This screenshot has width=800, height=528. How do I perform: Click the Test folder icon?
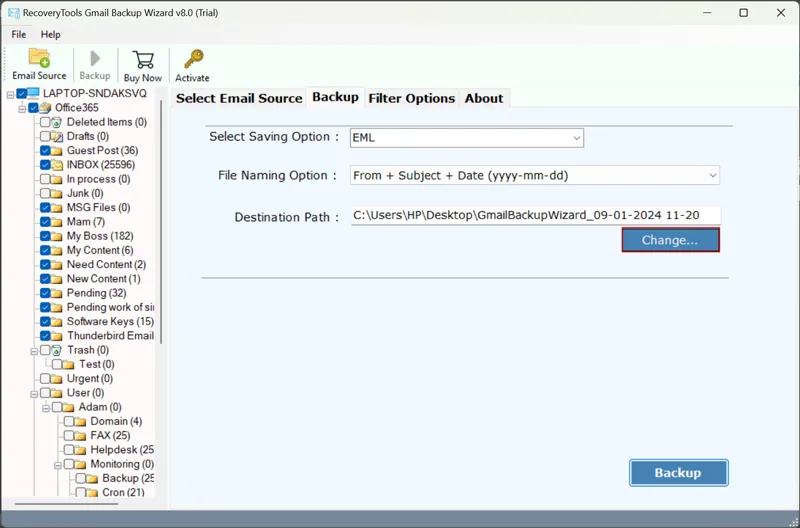tap(68, 364)
